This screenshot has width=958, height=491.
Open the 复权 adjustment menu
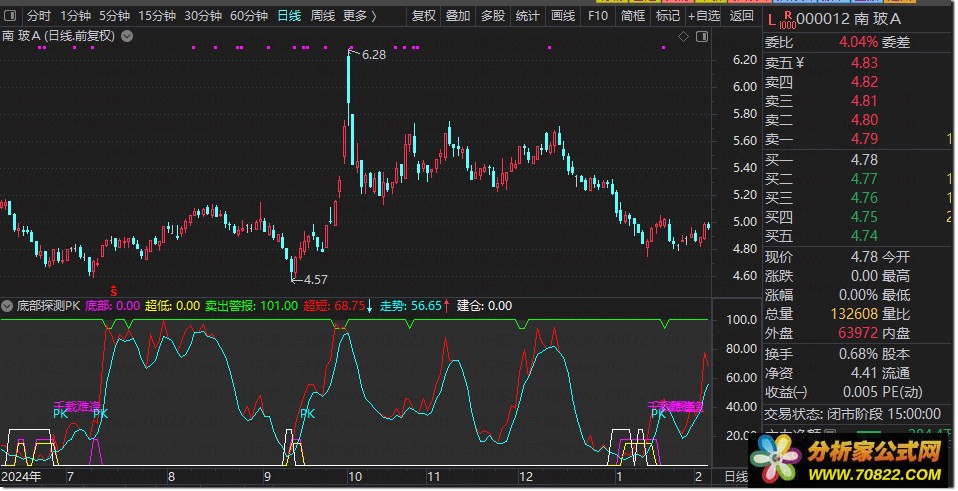[x=423, y=16]
